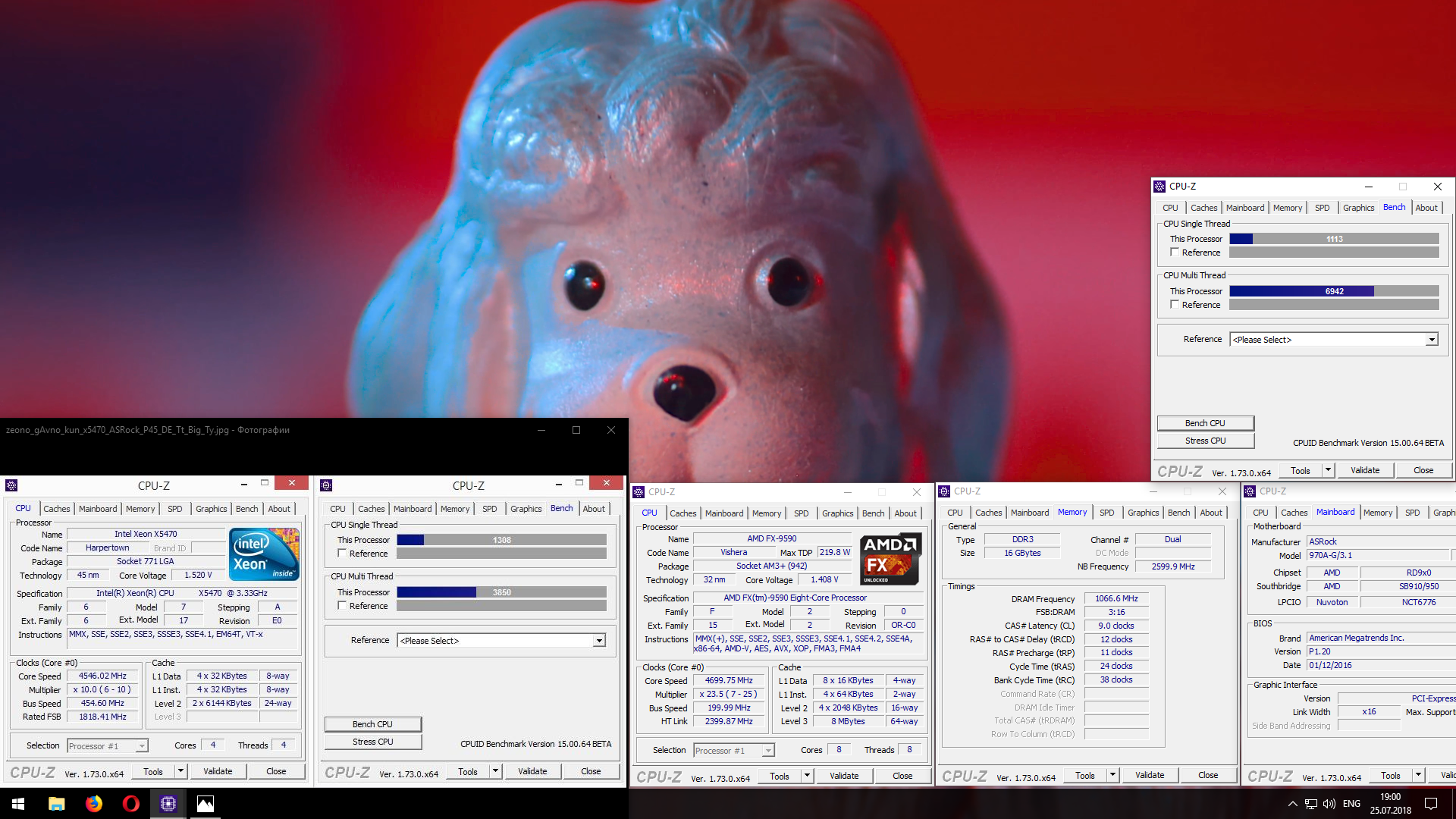
Task: Click Stress CPU in Xeon Bench window
Action: (x=372, y=742)
